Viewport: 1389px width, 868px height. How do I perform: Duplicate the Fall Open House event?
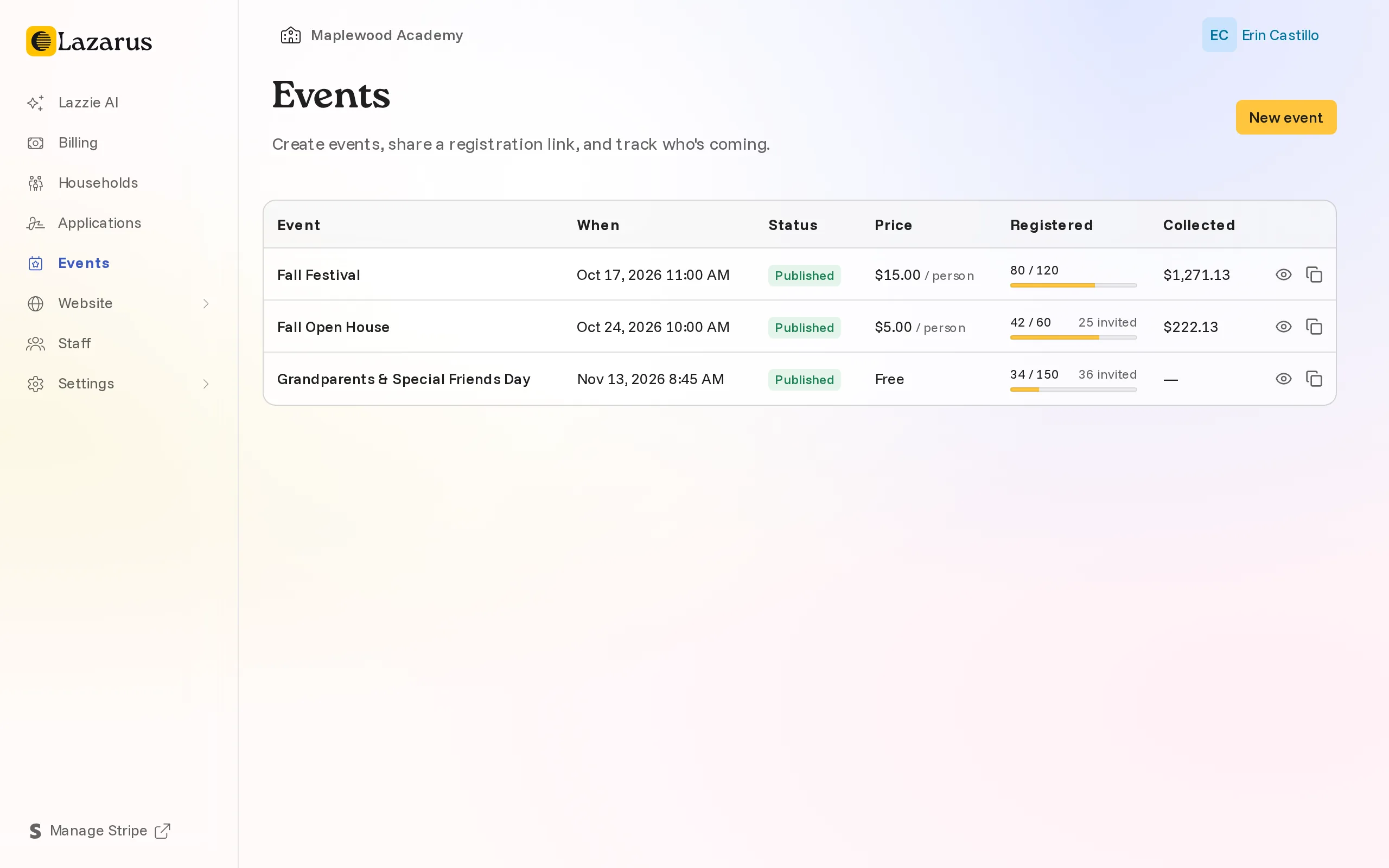[1314, 327]
